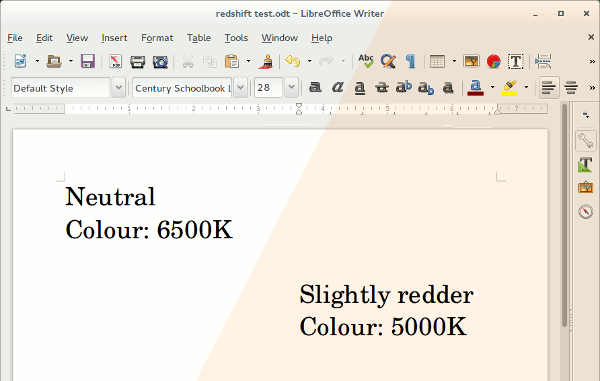The image size is (600, 381).
Task: Open the Paste options dropdown arrow
Action: [248, 61]
